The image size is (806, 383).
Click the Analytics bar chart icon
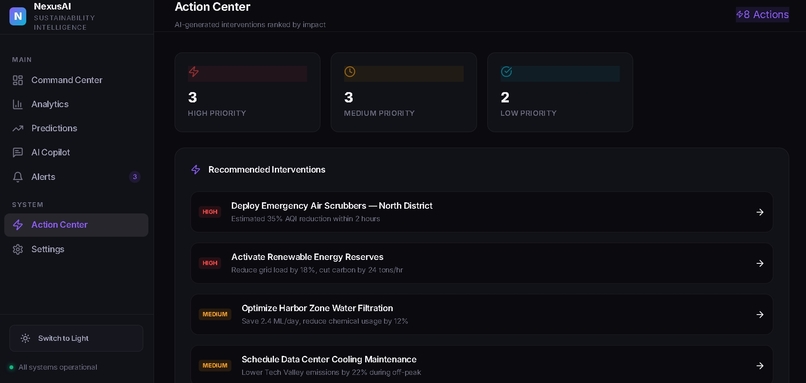click(x=18, y=104)
